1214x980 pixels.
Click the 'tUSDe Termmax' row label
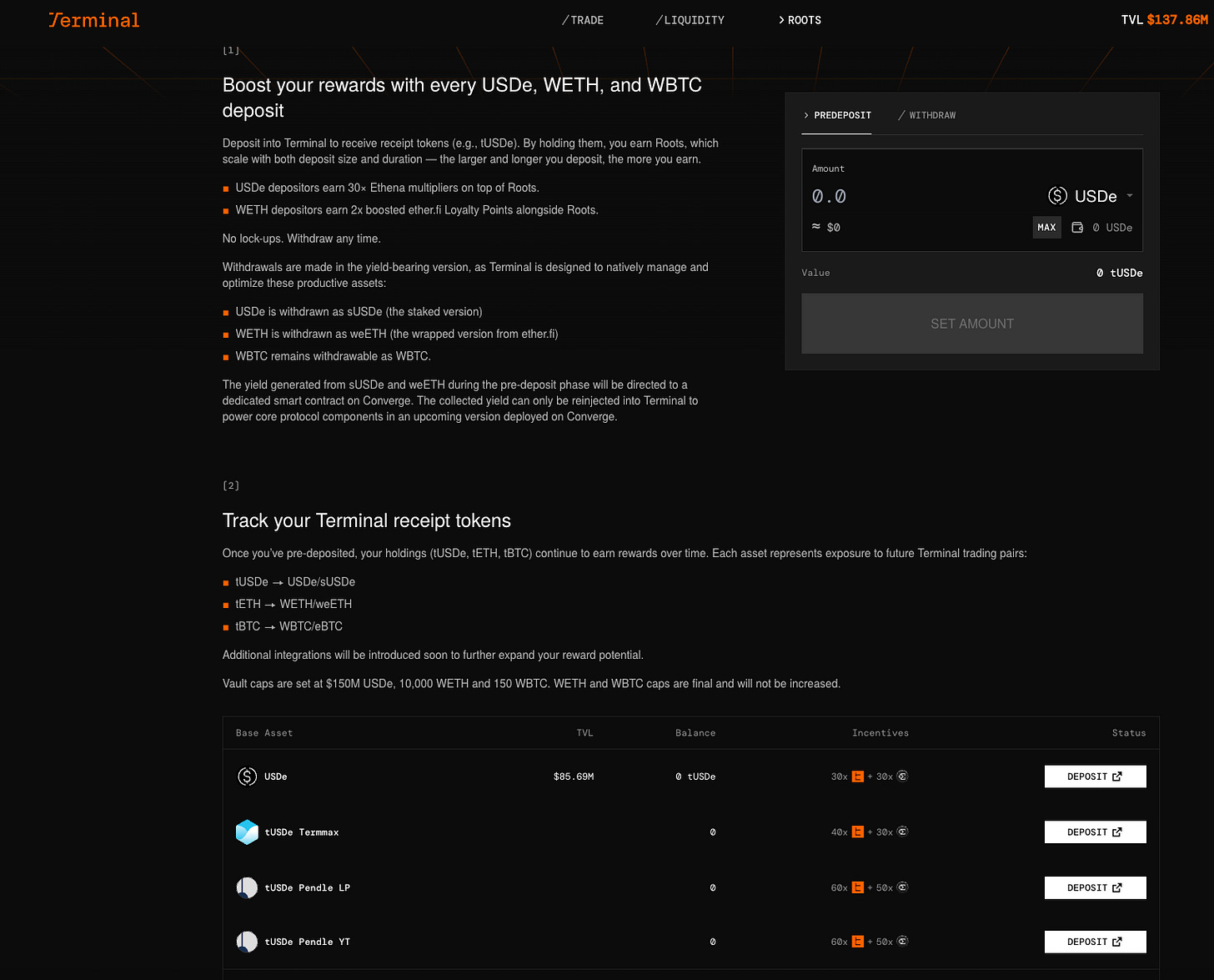[x=302, y=832]
